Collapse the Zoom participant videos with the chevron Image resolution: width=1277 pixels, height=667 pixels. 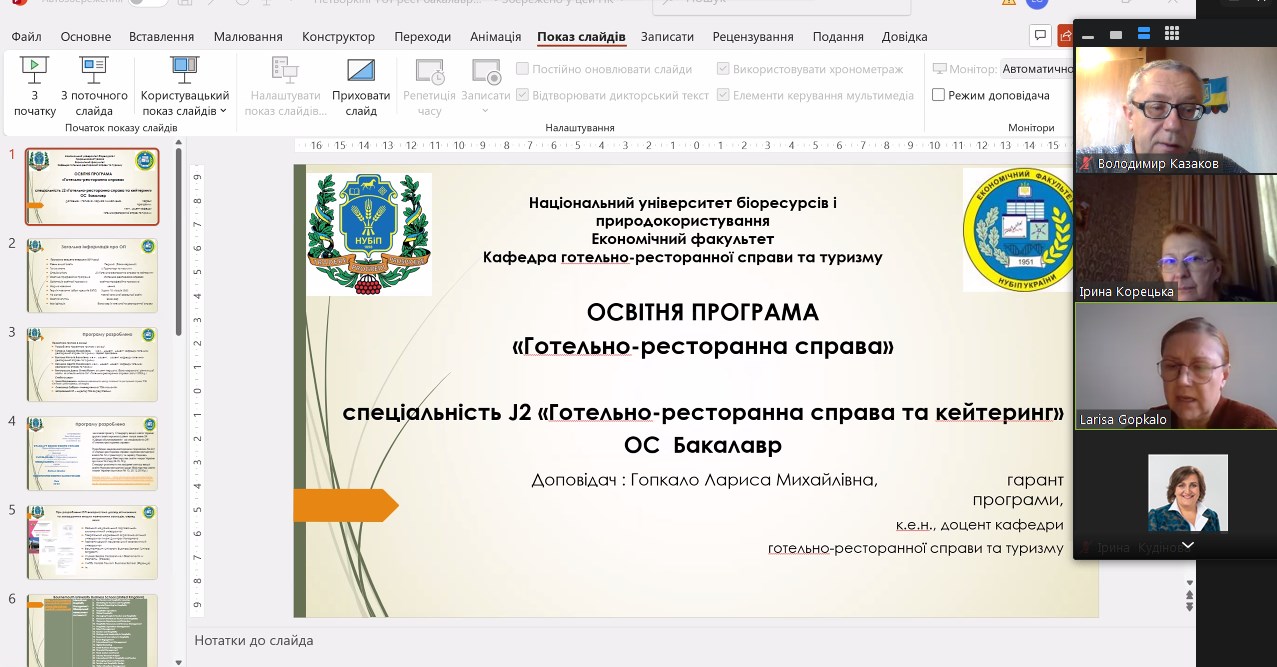click(x=1187, y=545)
